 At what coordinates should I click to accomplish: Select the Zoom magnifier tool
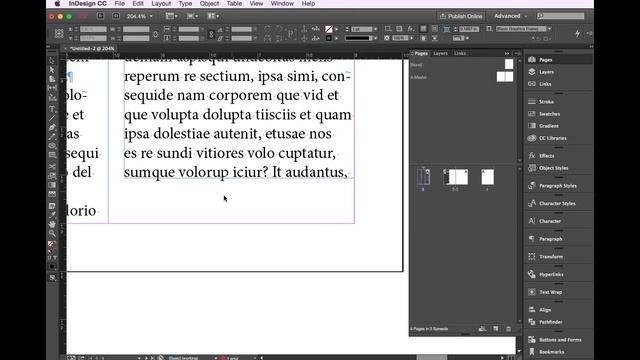click(x=52, y=233)
